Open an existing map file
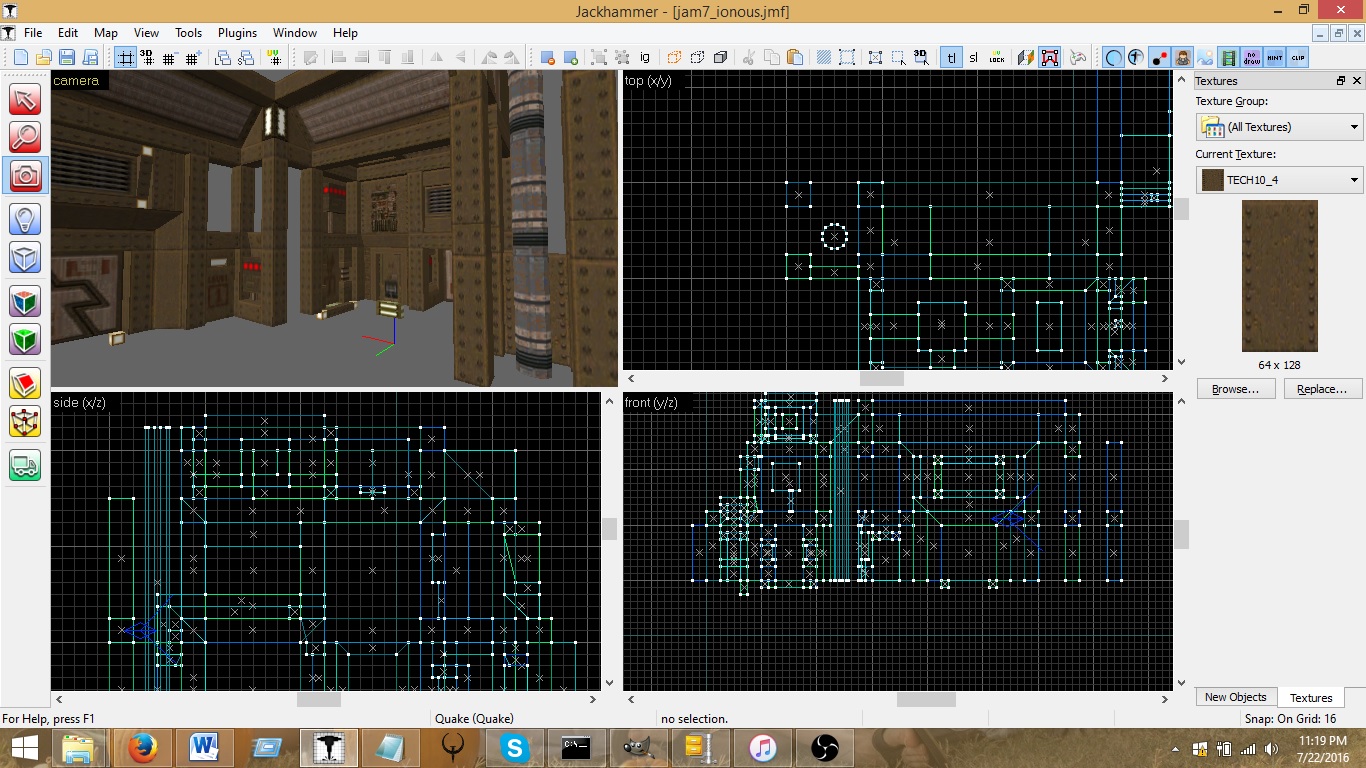Viewport: 1366px width, 768px height. pos(43,57)
